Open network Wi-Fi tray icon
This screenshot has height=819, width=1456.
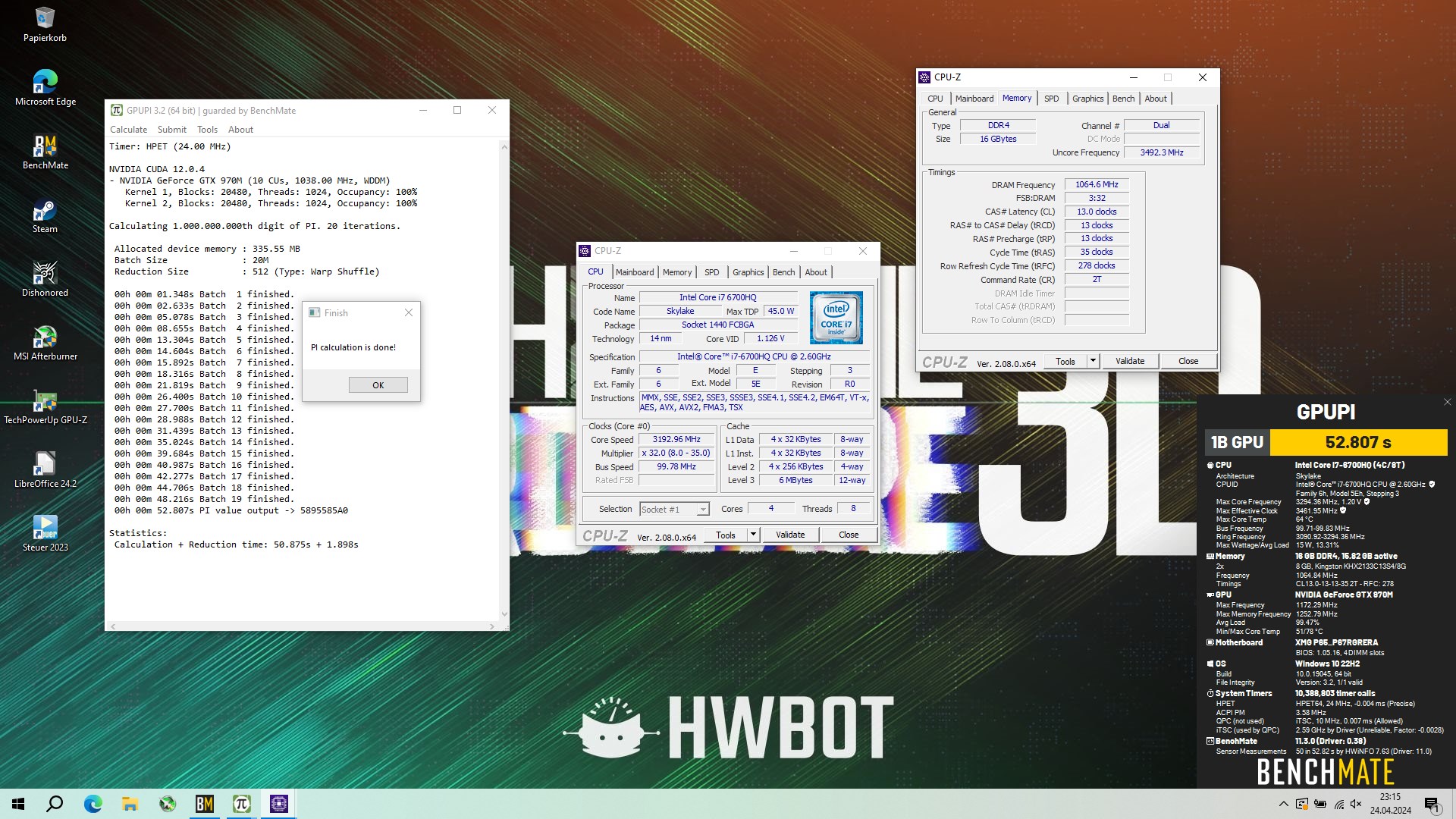pyautogui.click(x=1338, y=804)
